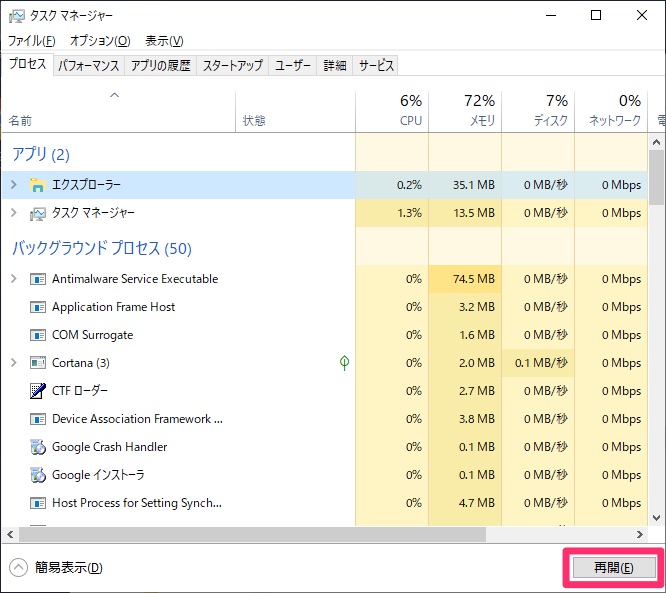This screenshot has width=666, height=593.
Task: Click the Application Frame Host icon
Action: pos(38,307)
